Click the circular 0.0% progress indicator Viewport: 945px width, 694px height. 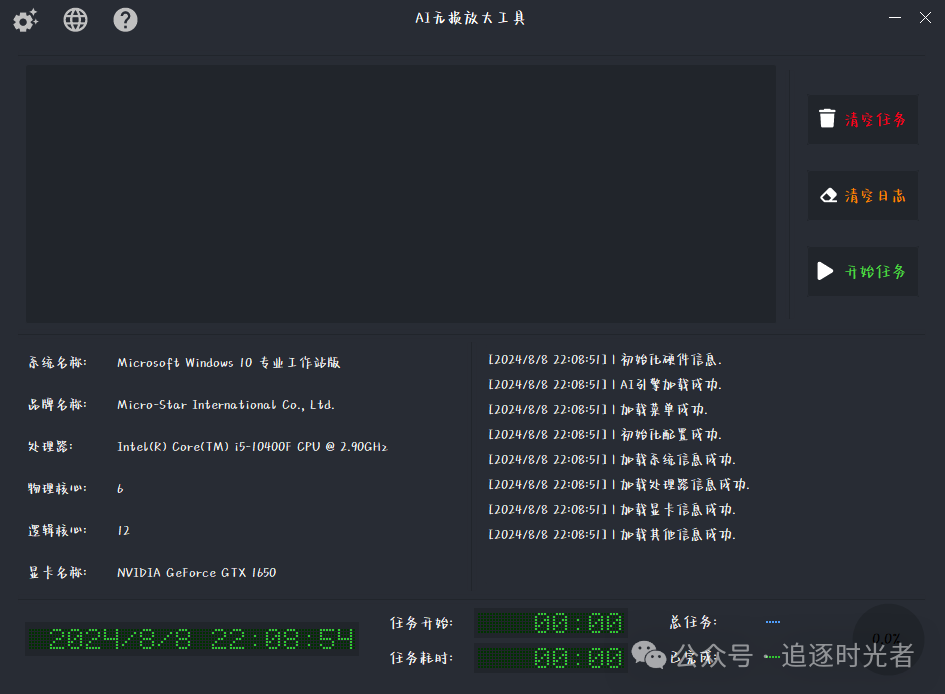click(888, 639)
